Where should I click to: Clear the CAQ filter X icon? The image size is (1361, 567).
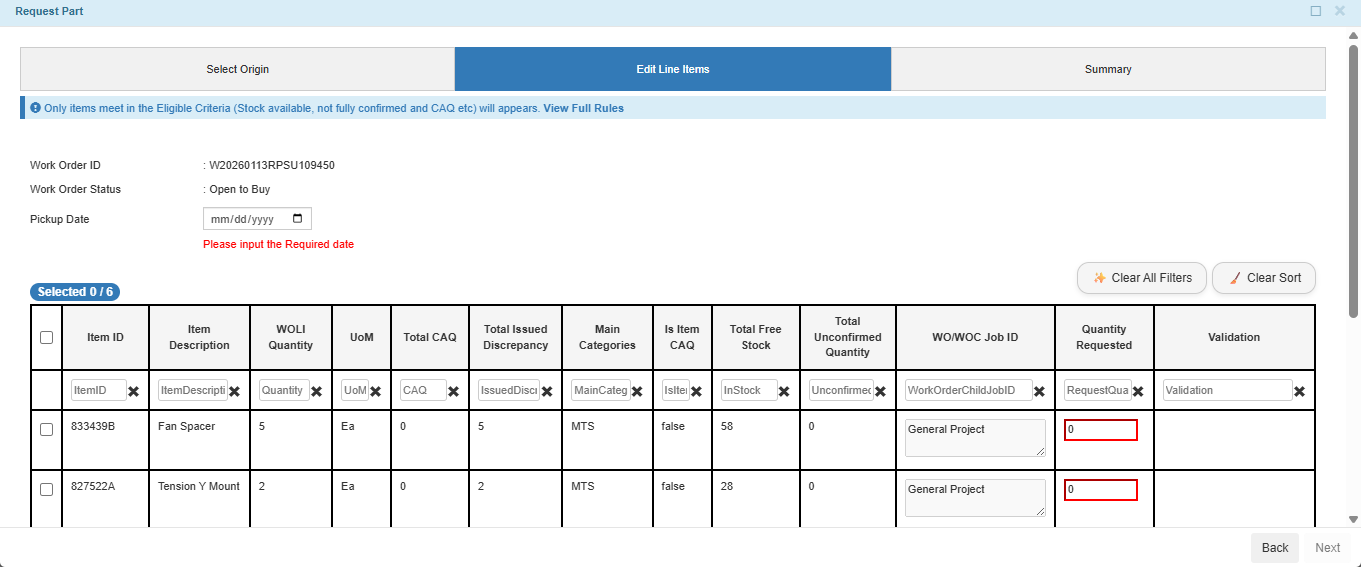click(453, 392)
